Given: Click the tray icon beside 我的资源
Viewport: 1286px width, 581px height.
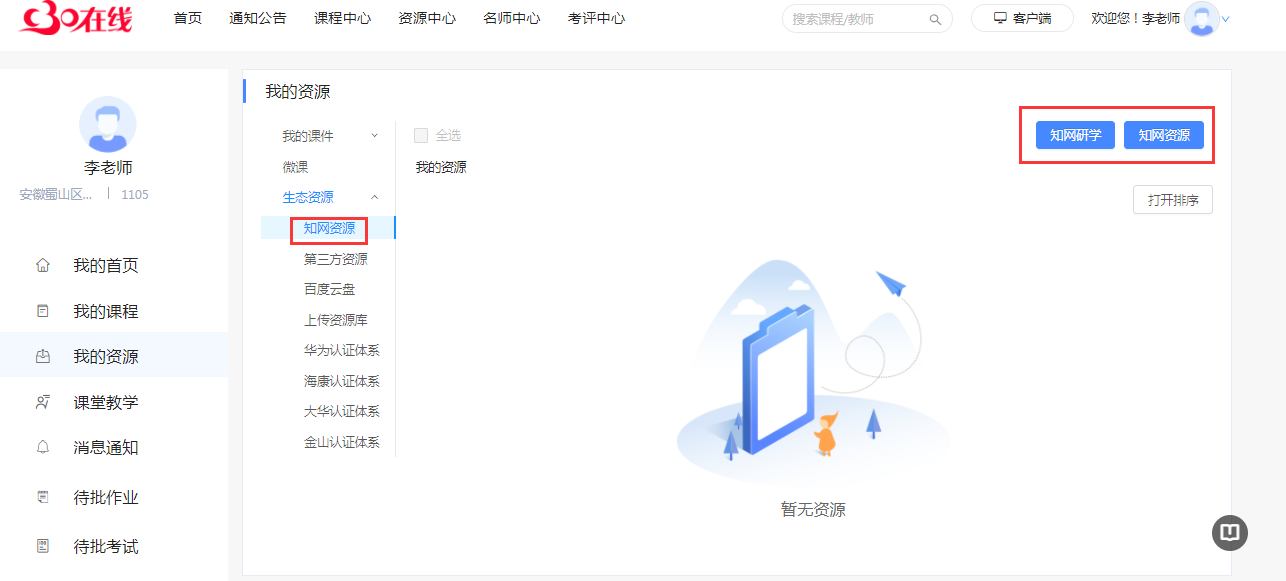Looking at the screenshot, I should pyautogui.click(x=42, y=356).
